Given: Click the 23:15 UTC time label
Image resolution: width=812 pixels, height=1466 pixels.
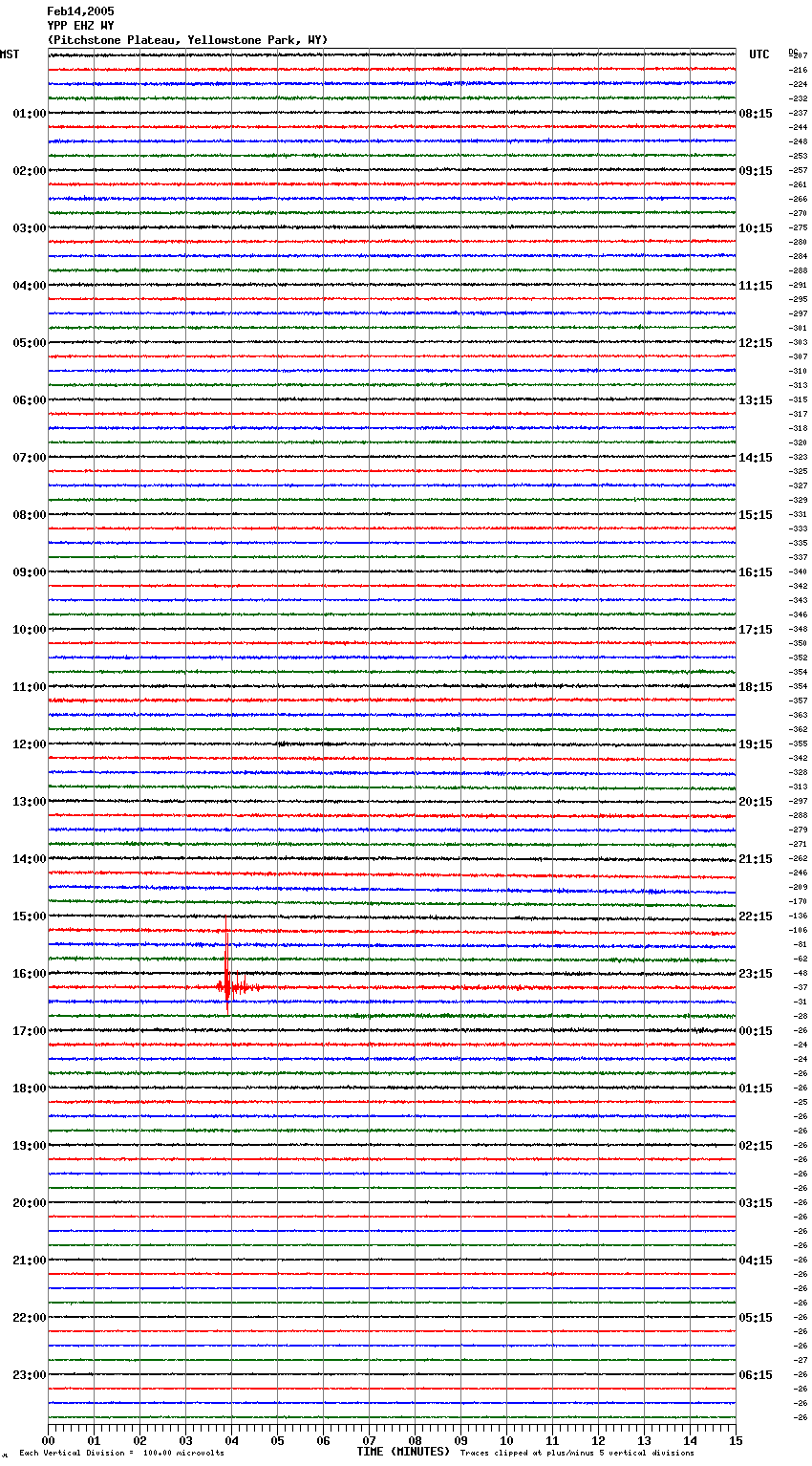Looking at the screenshot, I should click(x=756, y=974).
